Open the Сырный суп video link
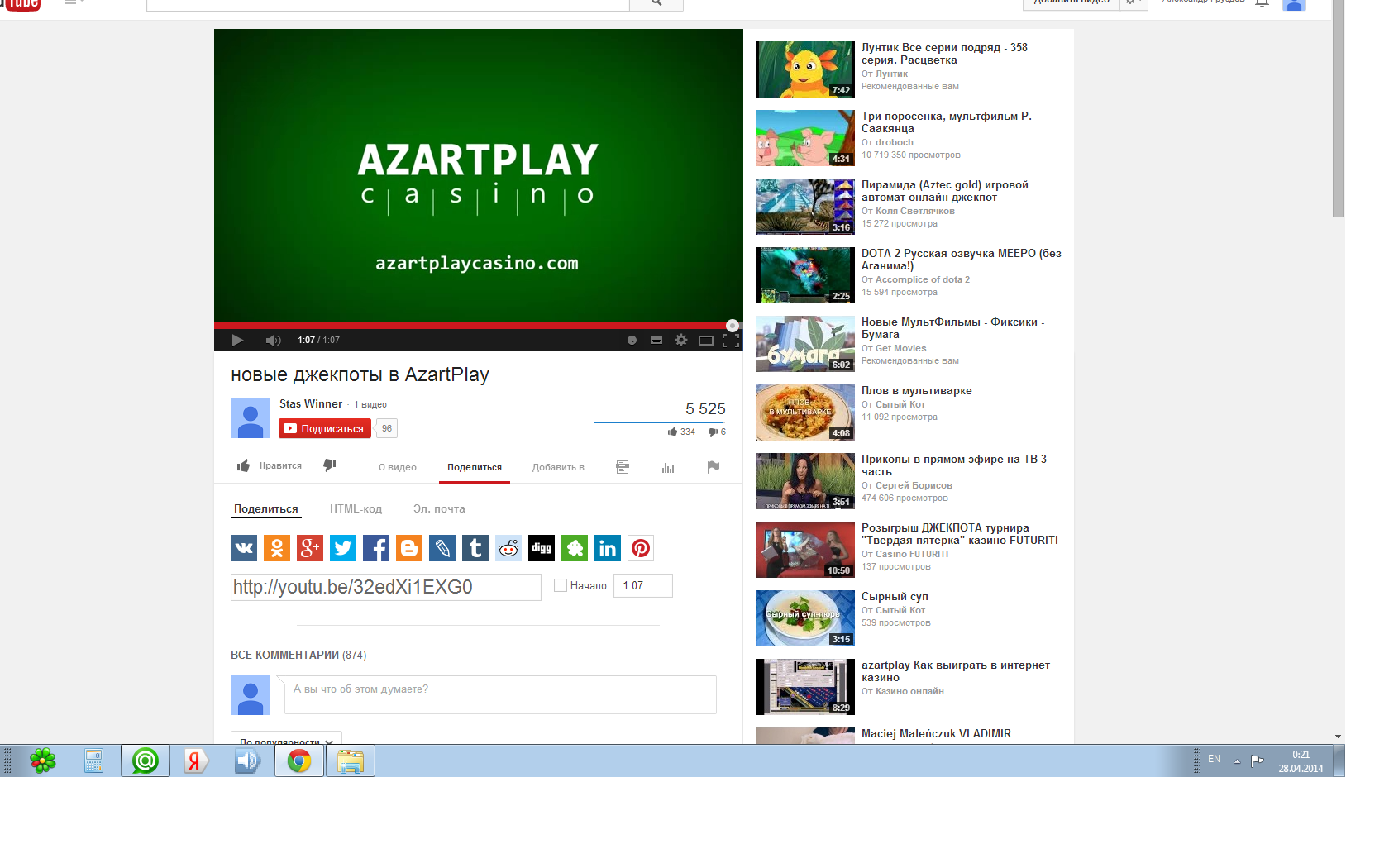The image size is (1389, 868). point(895,596)
